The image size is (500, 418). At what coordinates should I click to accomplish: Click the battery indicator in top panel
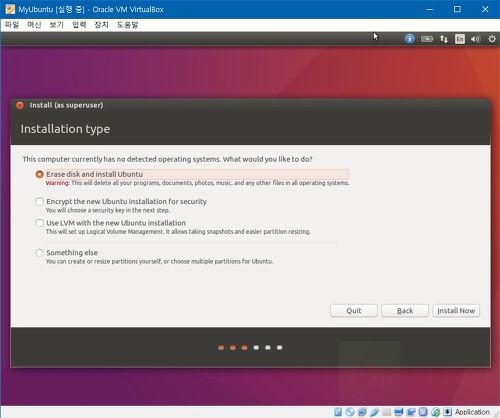427,39
